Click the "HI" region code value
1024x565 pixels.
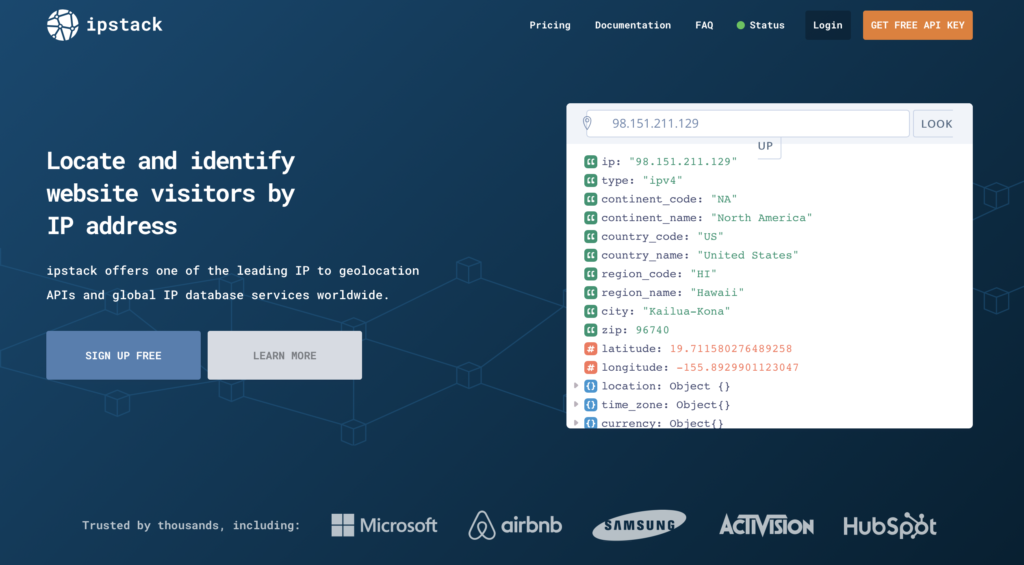pos(703,274)
